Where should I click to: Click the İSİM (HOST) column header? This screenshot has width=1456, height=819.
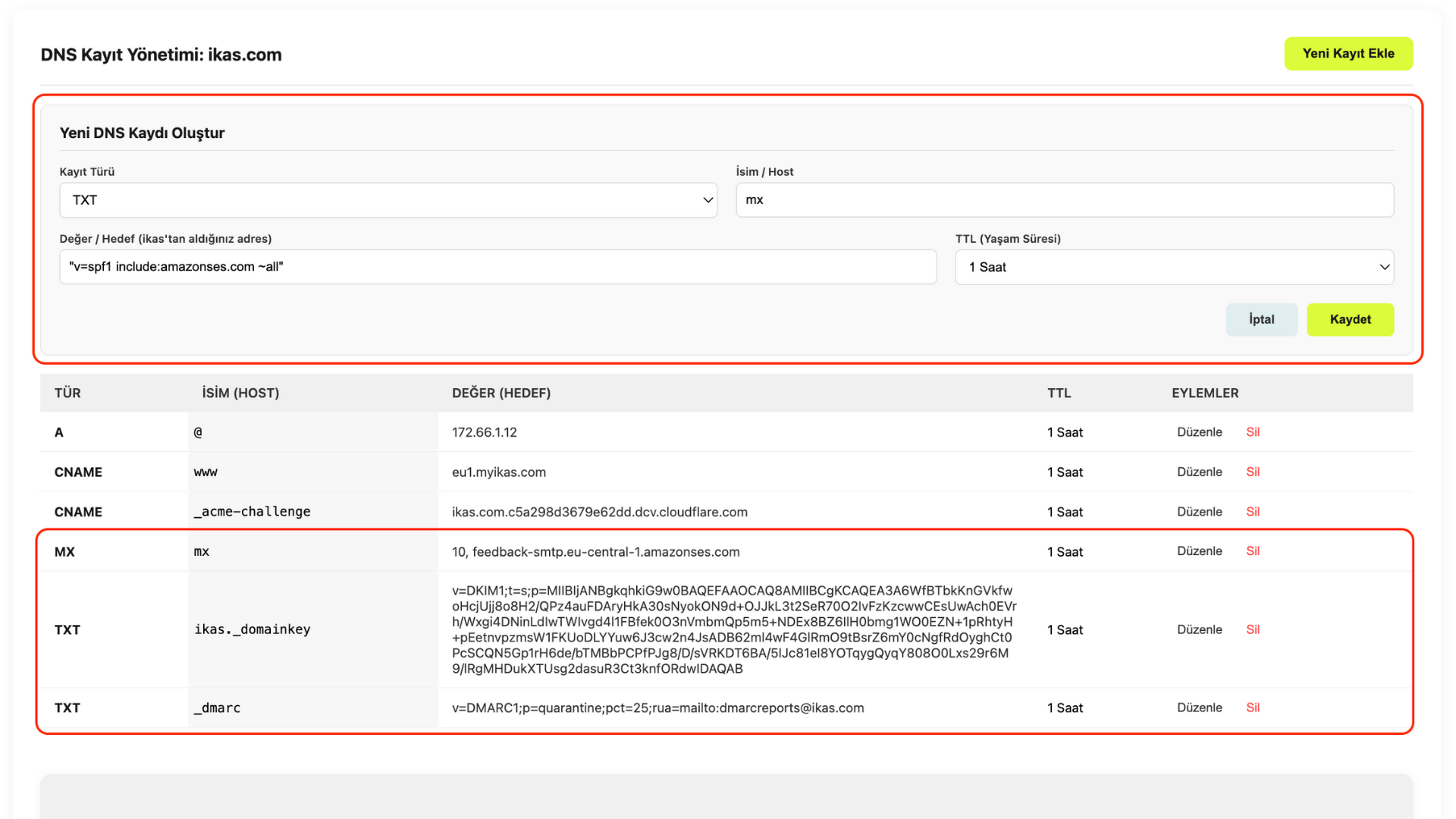pos(240,393)
